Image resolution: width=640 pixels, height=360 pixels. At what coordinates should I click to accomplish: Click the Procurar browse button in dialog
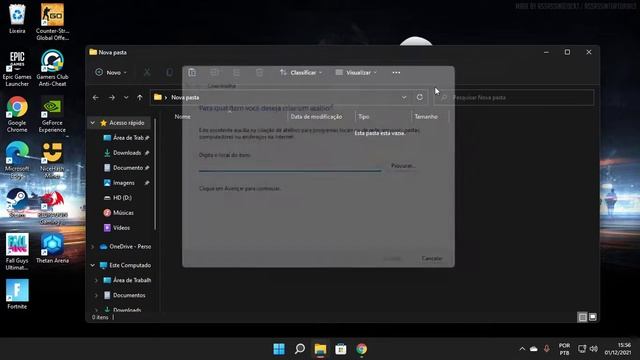click(x=403, y=166)
